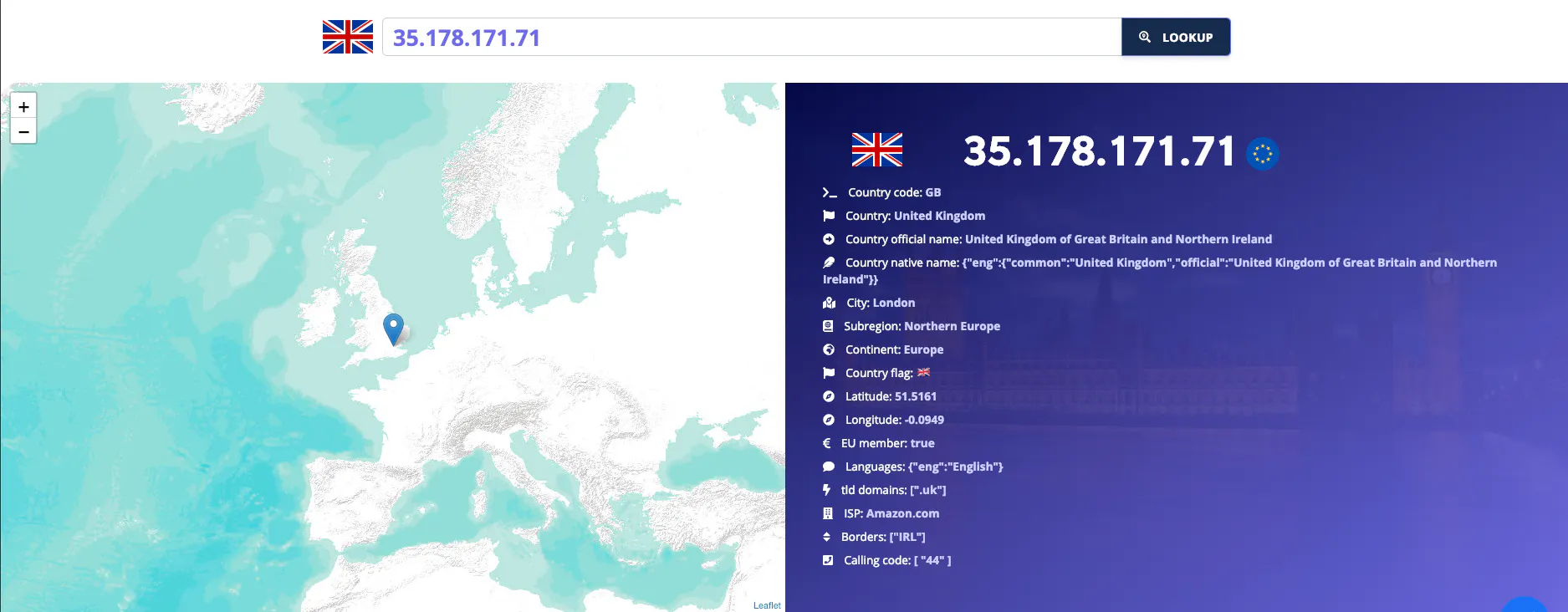This screenshot has height=612, width=1568.
Task: Open the Leaflet attribution link
Action: click(x=767, y=605)
